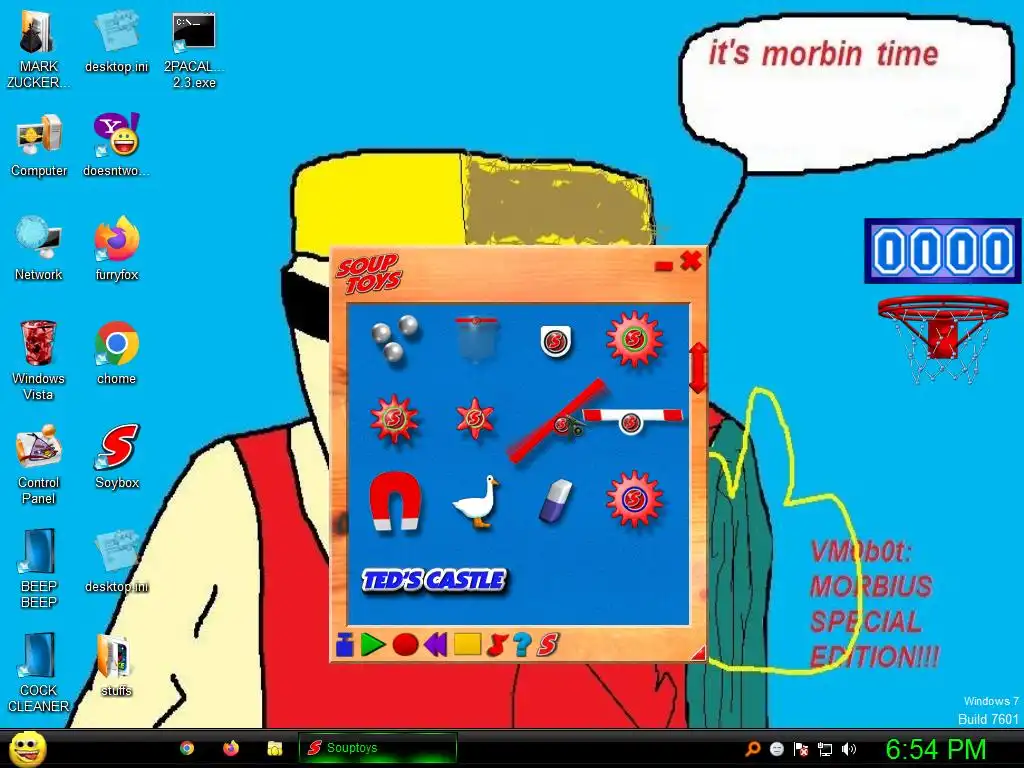This screenshot has width=1024, height=768.
Task: Open the smiley face Start button
Action: tap(27, 748)
